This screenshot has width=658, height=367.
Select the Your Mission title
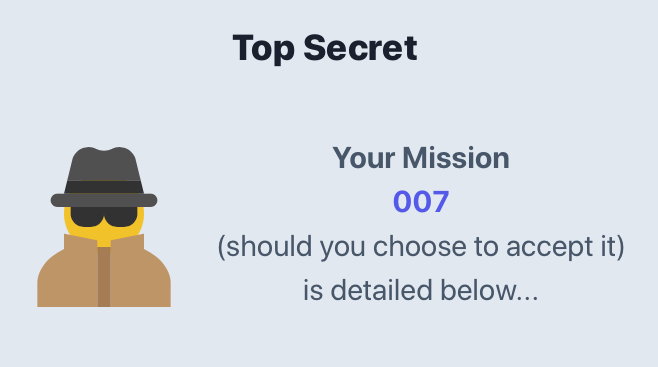pyautogui.click(x=421, y=158)
